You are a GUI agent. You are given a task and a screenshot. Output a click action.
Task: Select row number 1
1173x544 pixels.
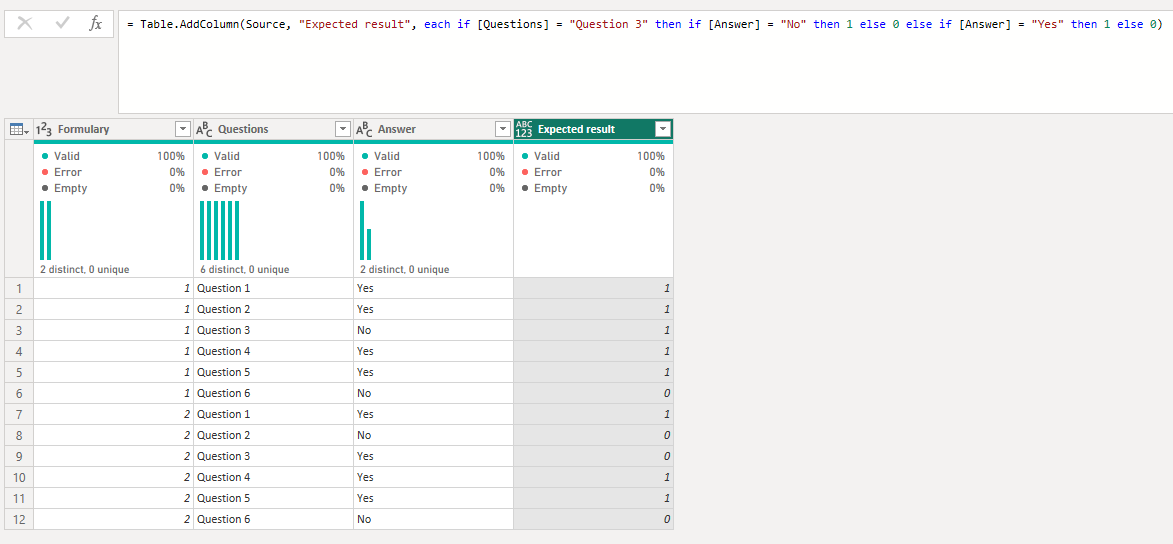tap(19, 288)
